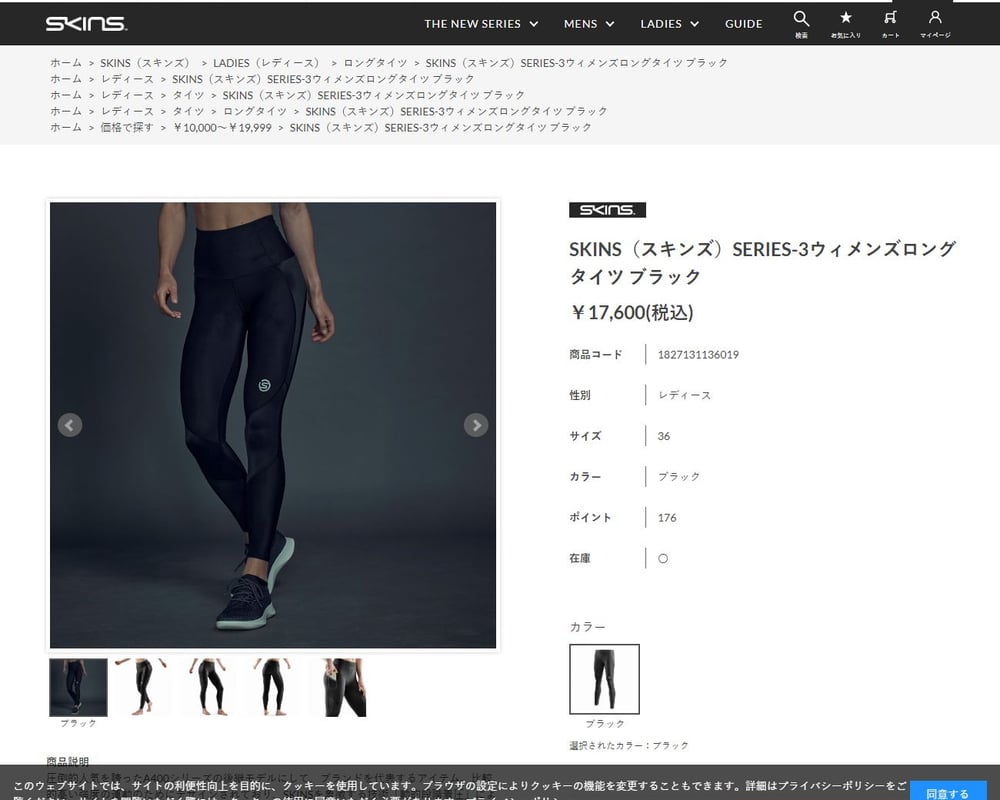This screenshot has height=800, width=1000.
Task: Click the main product image
Action: [x=273, y=425]
